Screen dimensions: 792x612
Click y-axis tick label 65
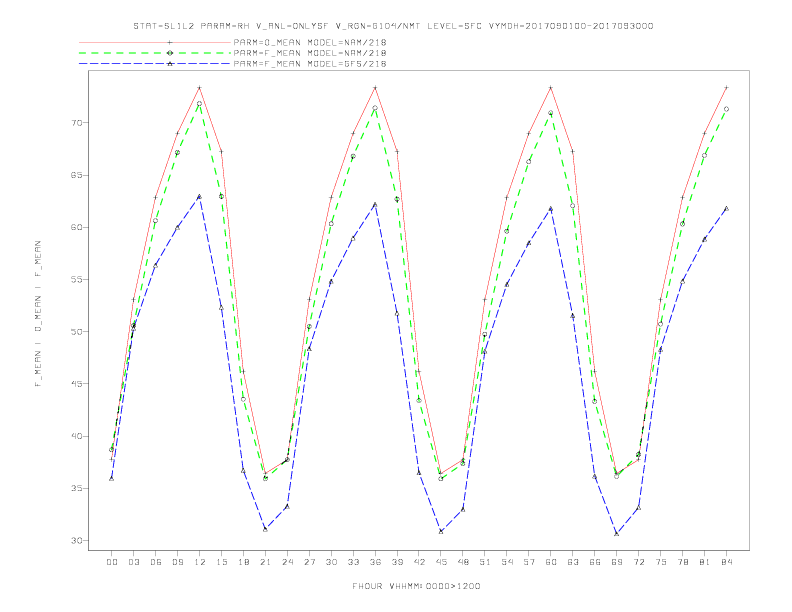[x=76, y=175]
